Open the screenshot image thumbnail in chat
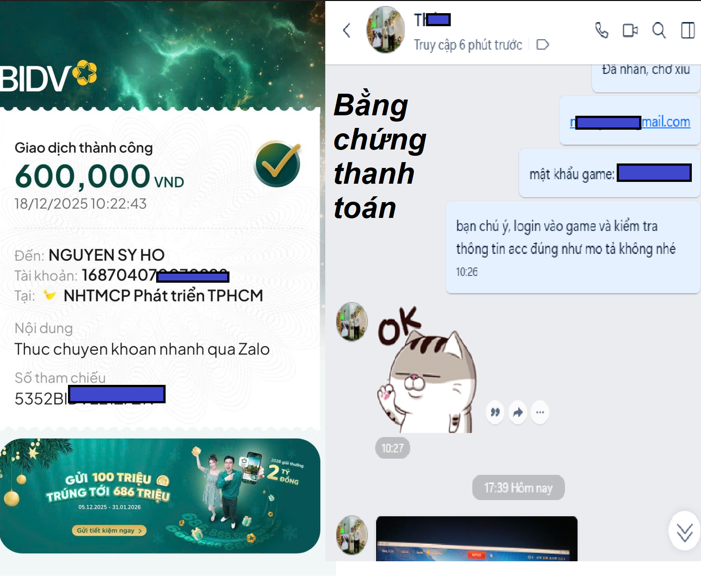The height and width of the screenshot is (576, 701). coord(477,538)
